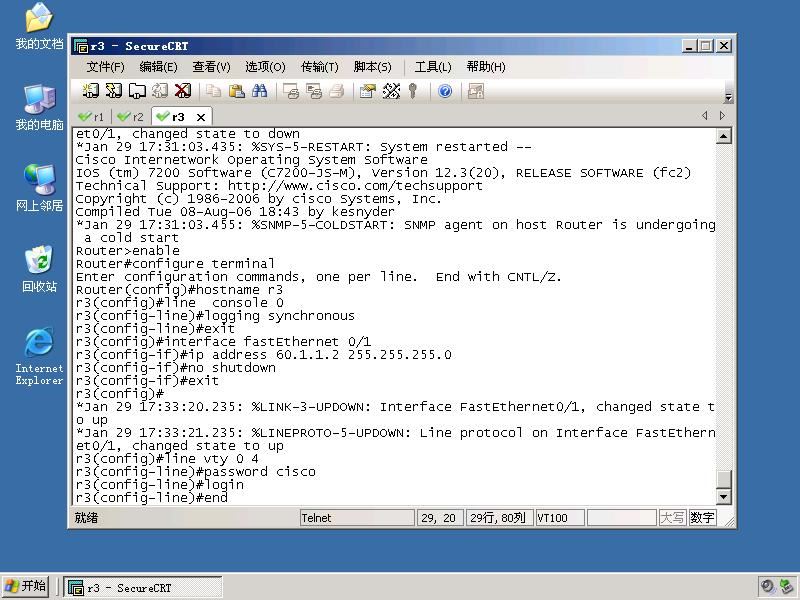Image resolution: width=800 pixels, height=600 pixels.
Task: Open the 传输(T) menu
Action: [x=319, y=67]
